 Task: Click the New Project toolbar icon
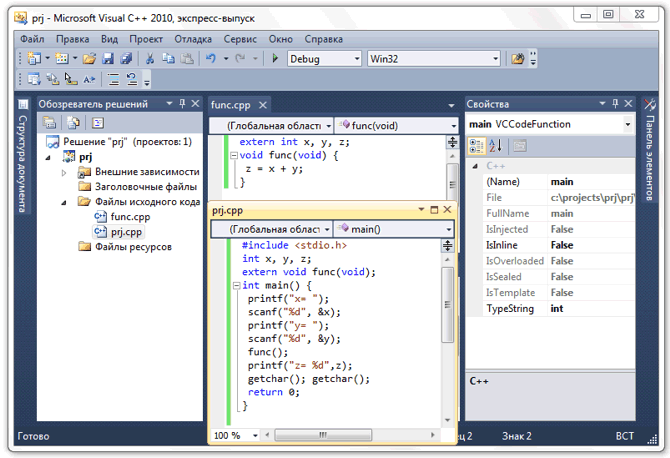(x=34, y=58)
